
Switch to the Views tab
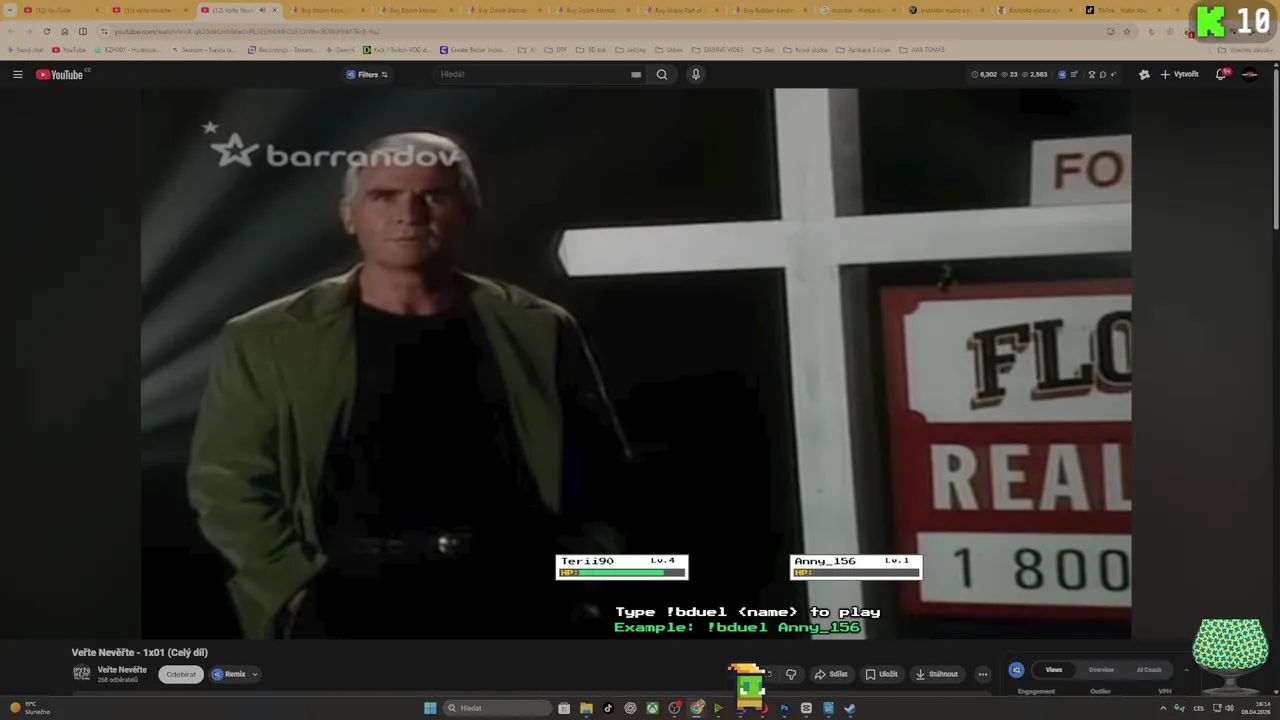[x=1054, y=670]
